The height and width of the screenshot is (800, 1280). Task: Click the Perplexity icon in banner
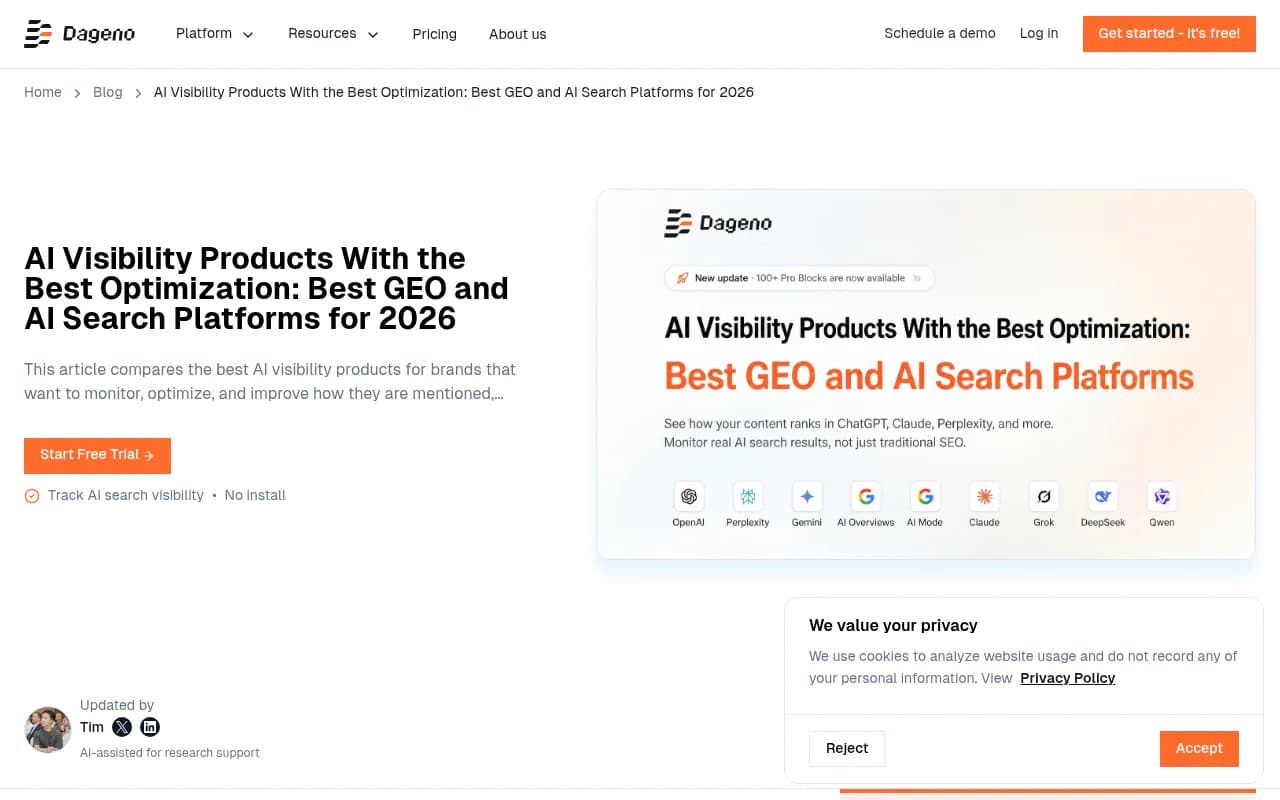(x=747, y=496)
